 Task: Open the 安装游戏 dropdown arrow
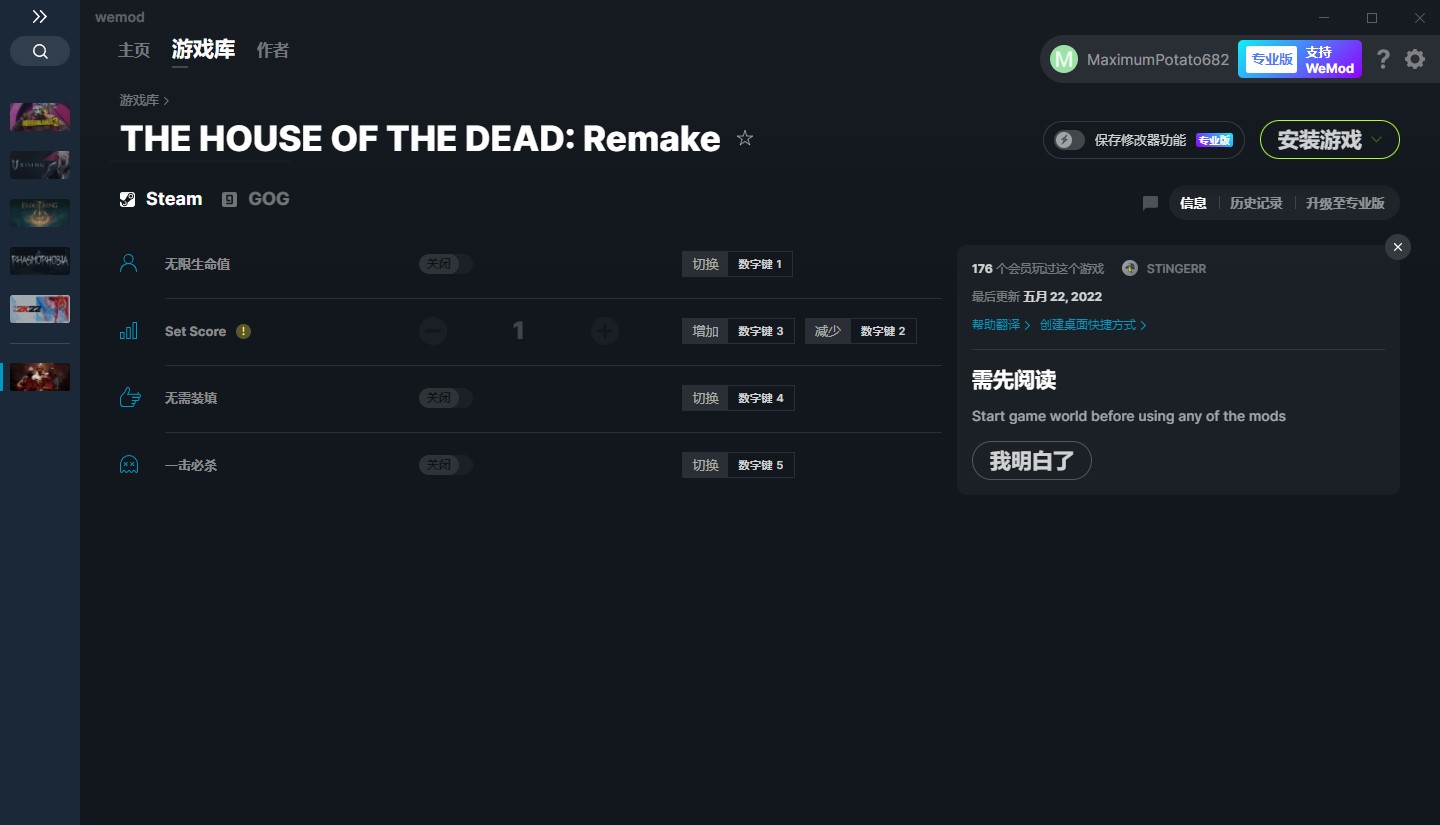click(x=1377, y=140)
